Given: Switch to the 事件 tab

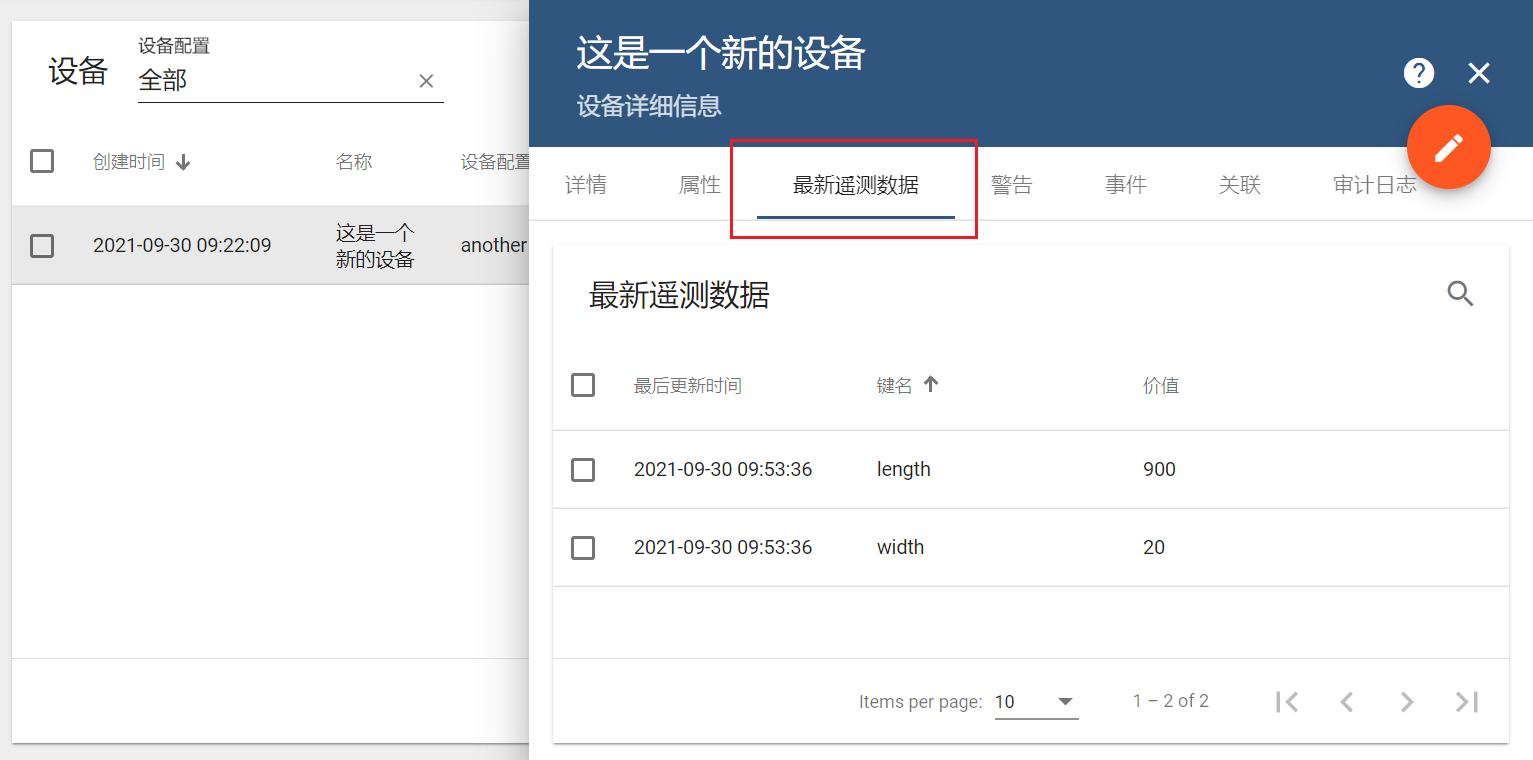Looking at the screenshot, I should point(1126,185).
